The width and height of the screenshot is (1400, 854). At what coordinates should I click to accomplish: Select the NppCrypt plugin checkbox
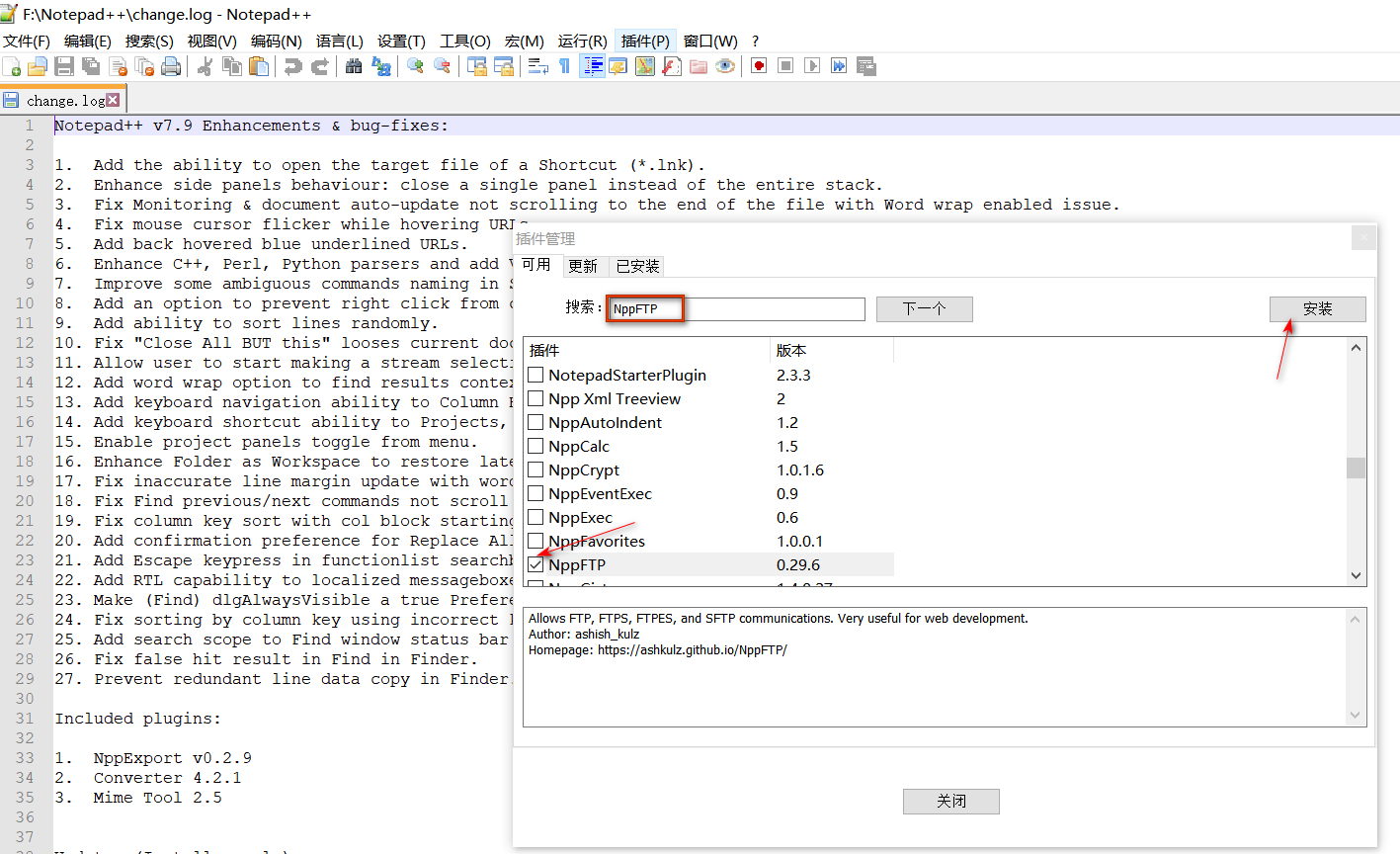(x=535, y=470)
